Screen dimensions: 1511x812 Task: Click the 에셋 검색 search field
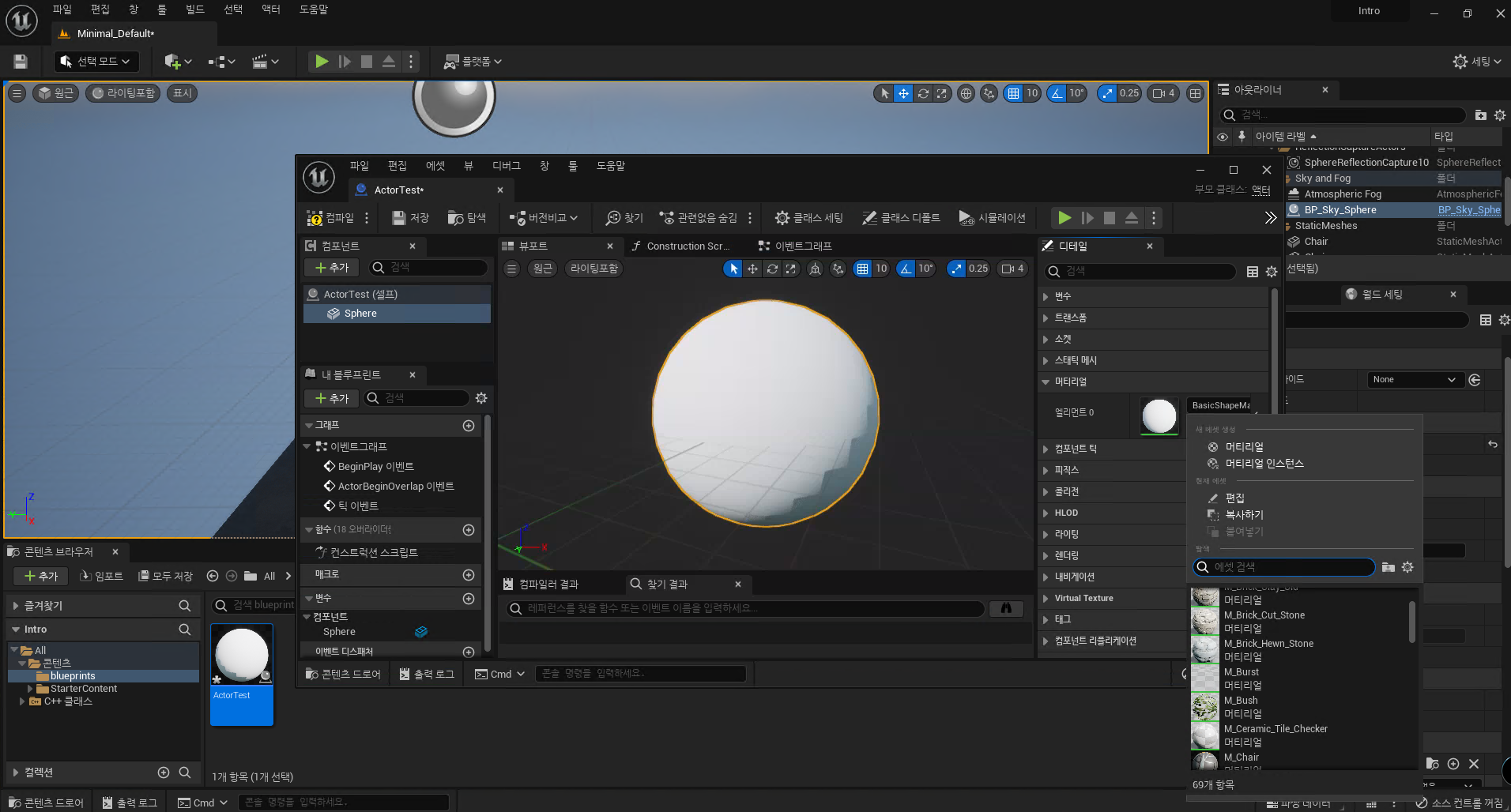[1284, 567]
